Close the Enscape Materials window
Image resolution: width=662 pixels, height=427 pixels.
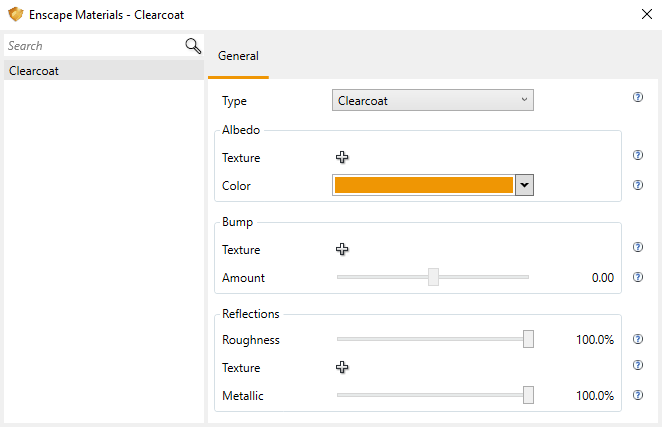646,14
